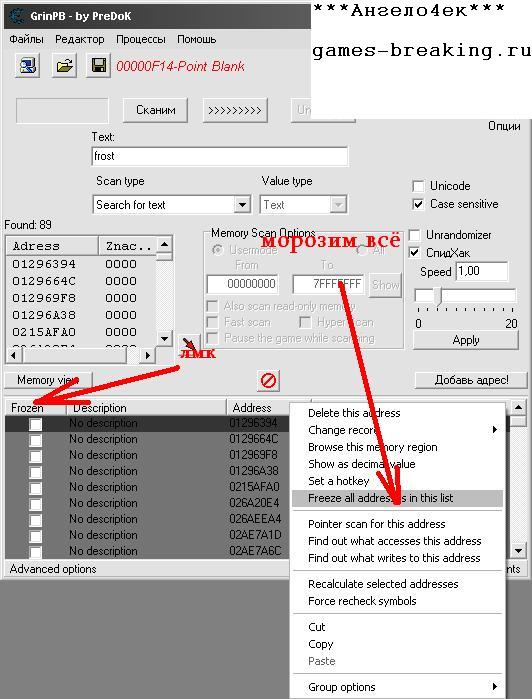This screenshot has width=532, height=699.
Task: Select Show as decimal value
Action: pos(397,464)
